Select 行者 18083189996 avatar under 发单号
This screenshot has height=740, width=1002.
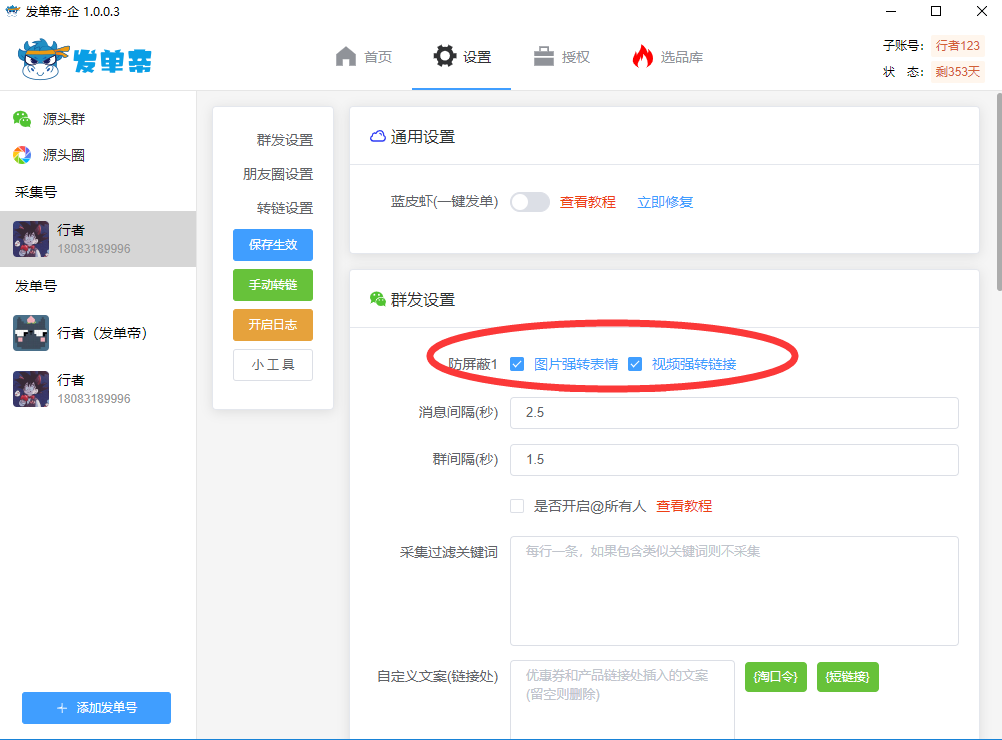(x=31, y=389)
